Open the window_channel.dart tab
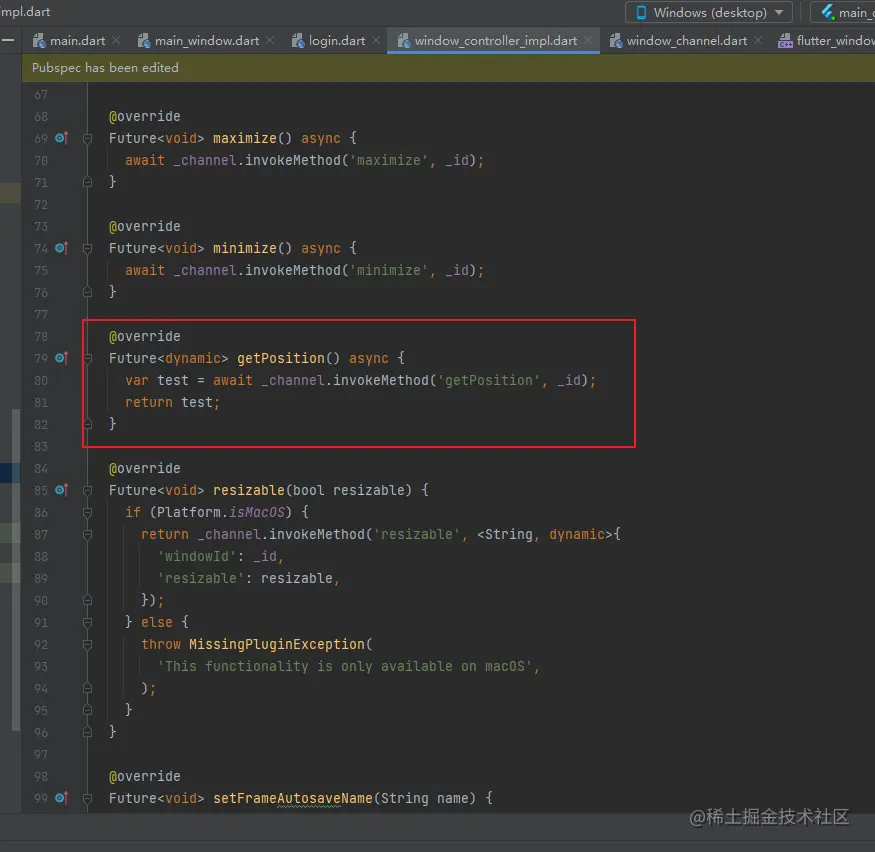 pyautogui.click(x=686, y=41)
